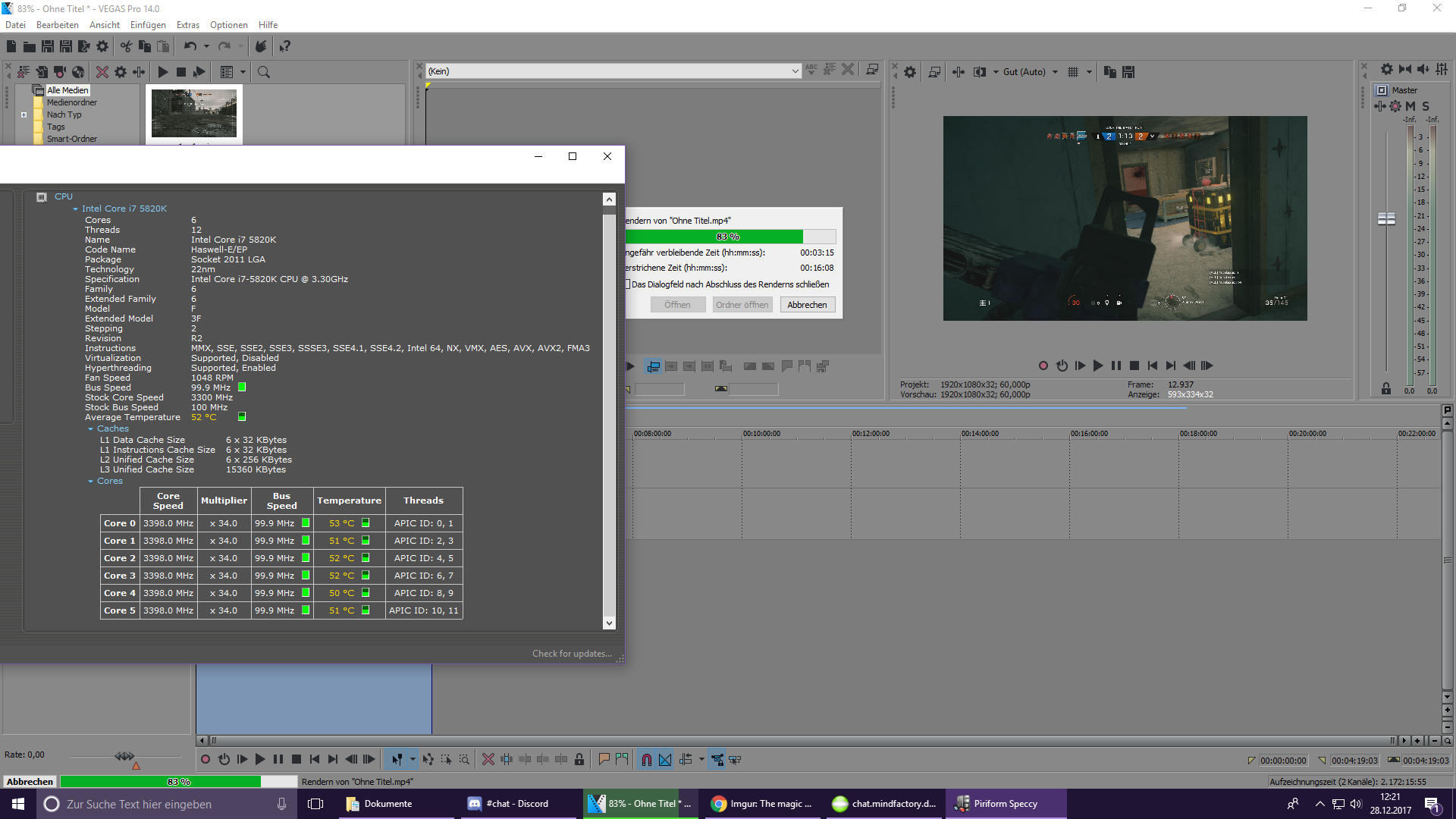Click the Master volume fader handle
Image resolution: width=1456 pixels, height=819 pixels.
(x=1386, y=218)
